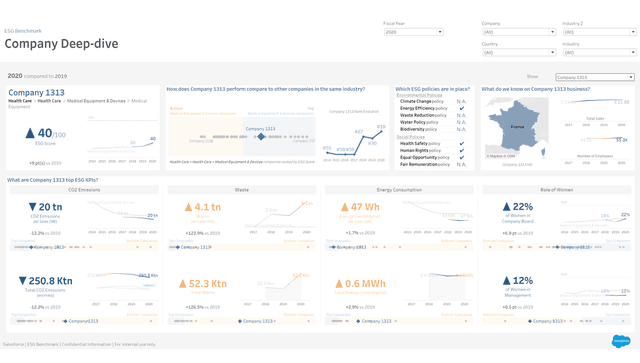The image size is (640, 363).
Task: Click the Energy 47 Wh triangle indicator
Action: (x=345, y=207)
